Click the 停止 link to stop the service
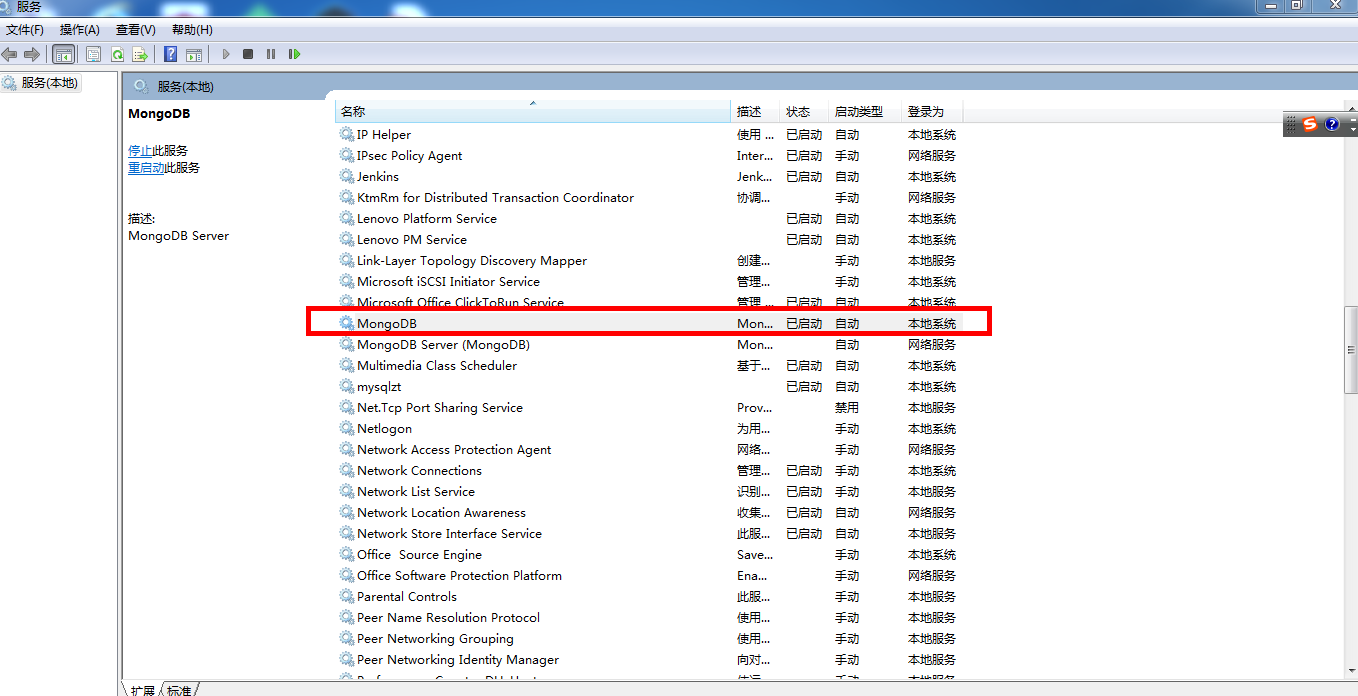The height and width of the screenshot is (696, 1358). coord(140,150)
